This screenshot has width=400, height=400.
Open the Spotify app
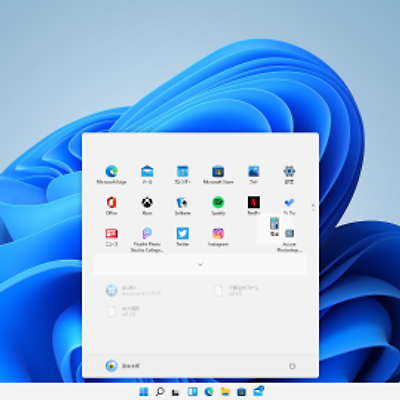(x=218, y=205)
